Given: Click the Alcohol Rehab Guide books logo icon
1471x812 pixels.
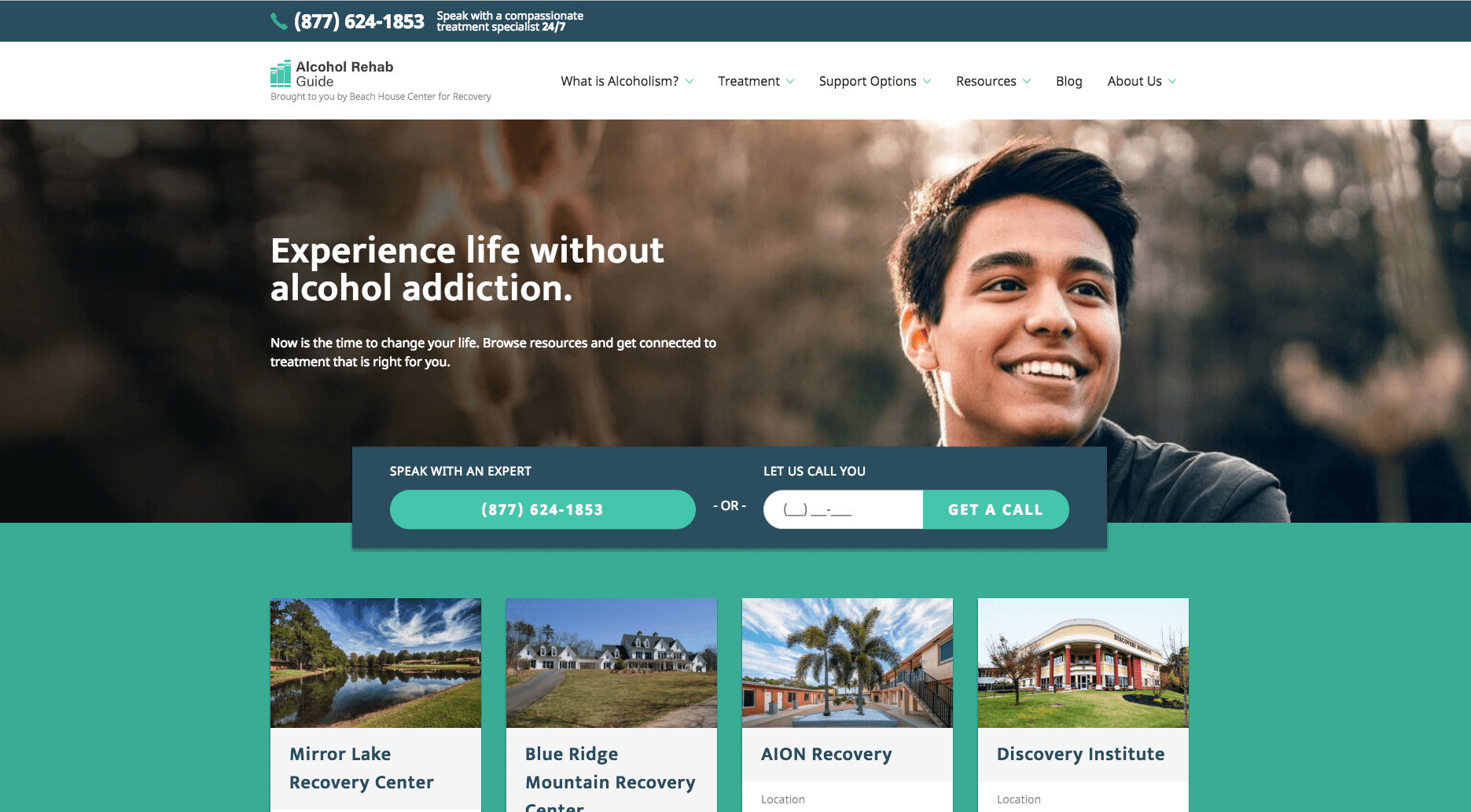Looking at the screenshot, I should click(x=281, y=74).
